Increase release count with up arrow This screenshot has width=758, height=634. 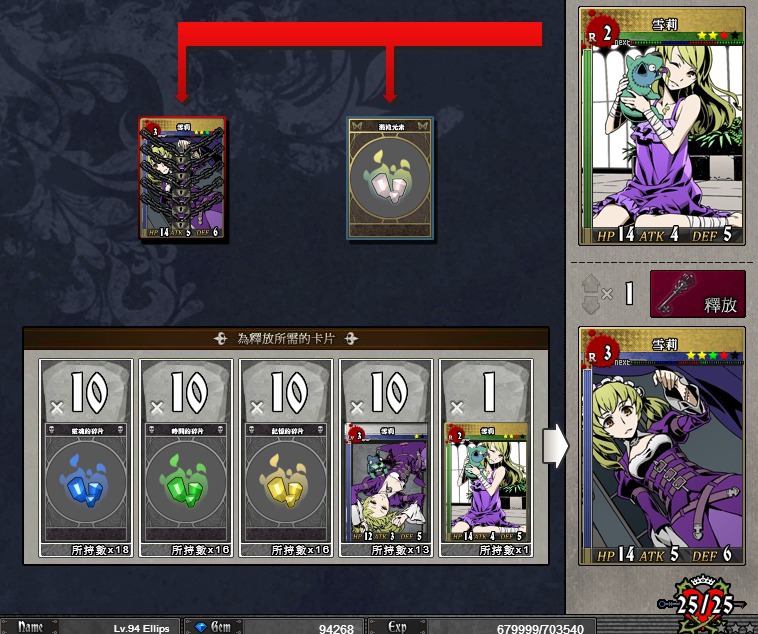[x=591, y=283]
